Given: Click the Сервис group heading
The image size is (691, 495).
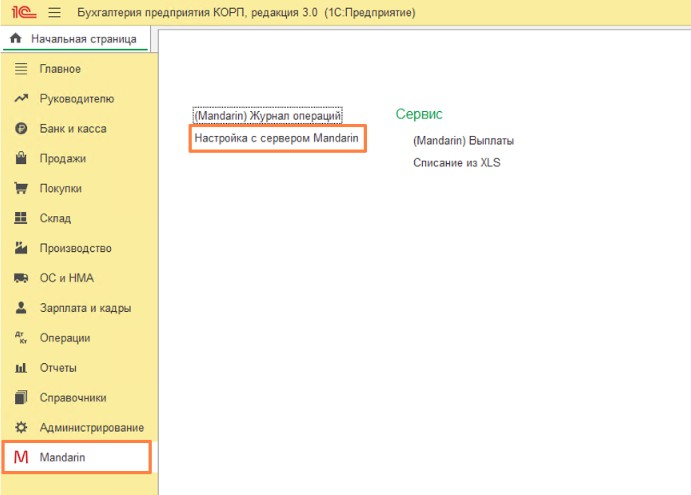Looking at the screenshot, I should (x=419, y=114).
